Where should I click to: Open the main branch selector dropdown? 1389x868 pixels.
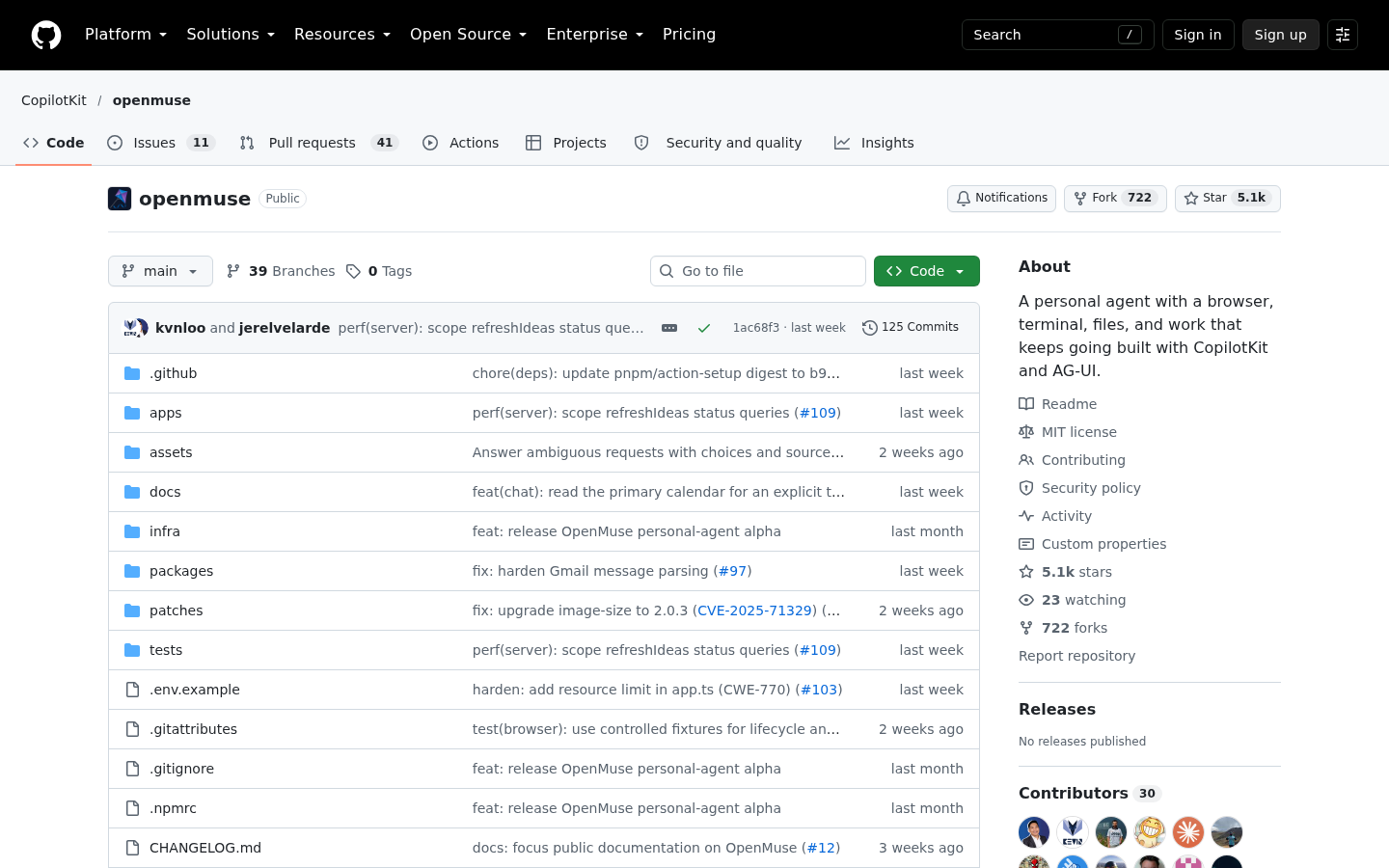tap(160, 271)
